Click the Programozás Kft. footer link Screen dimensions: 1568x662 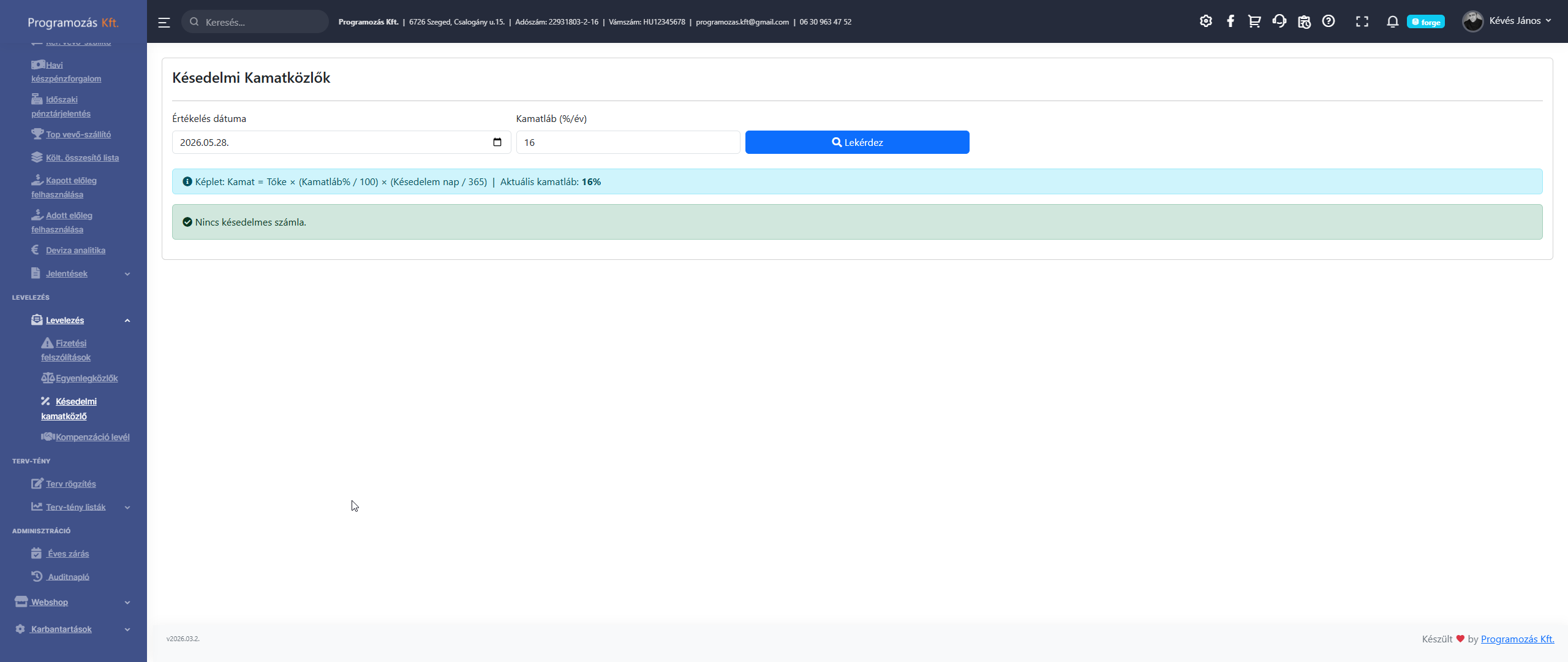1517,639
